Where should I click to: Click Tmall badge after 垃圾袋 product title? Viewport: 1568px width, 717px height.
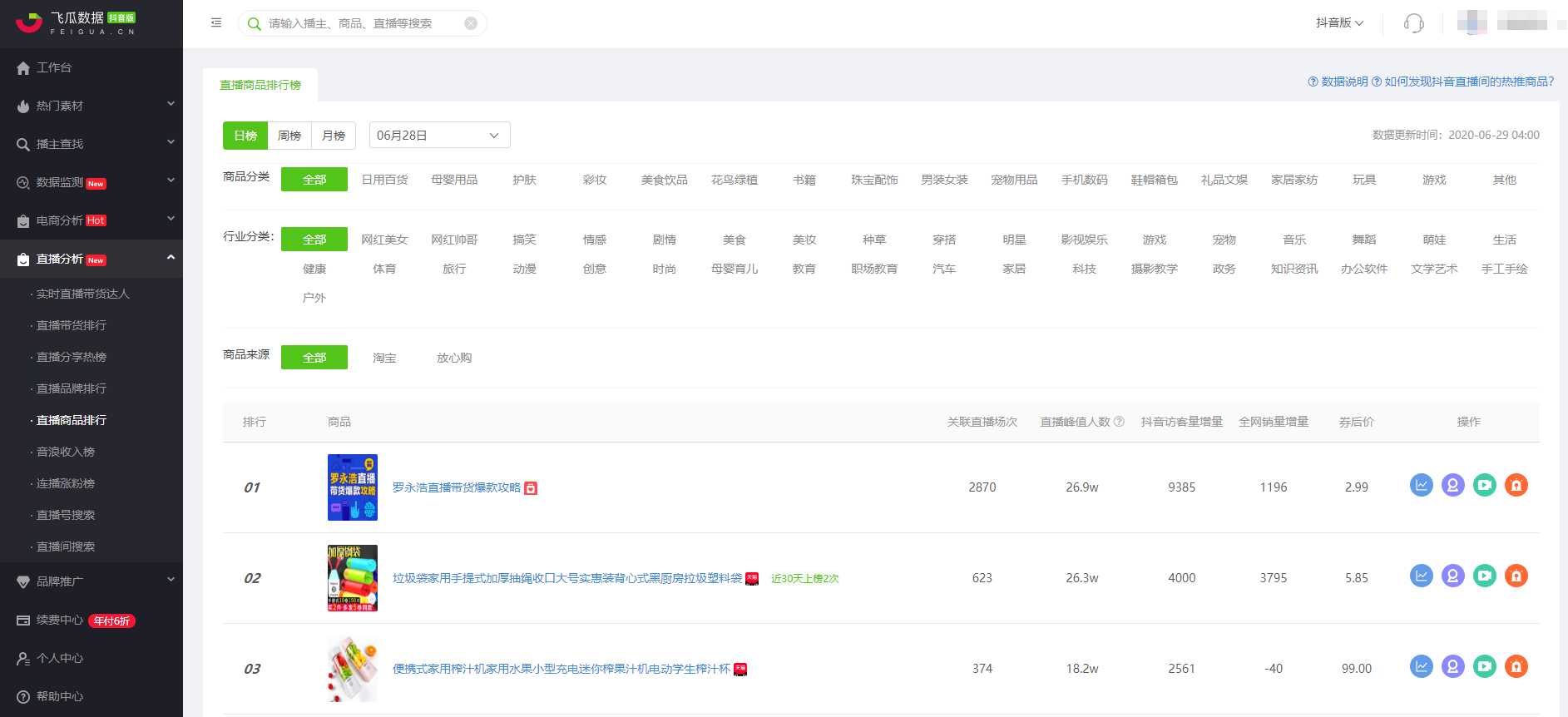coord(752,579)
